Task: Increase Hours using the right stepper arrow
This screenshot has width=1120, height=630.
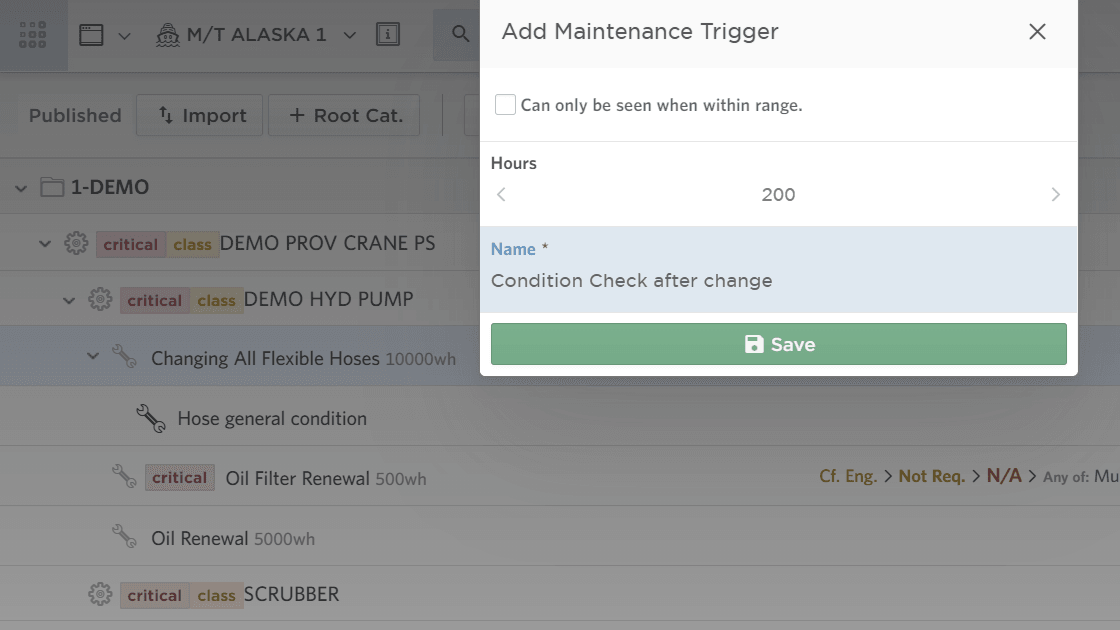Action: pyautogui.click(x=1055, y=194)
